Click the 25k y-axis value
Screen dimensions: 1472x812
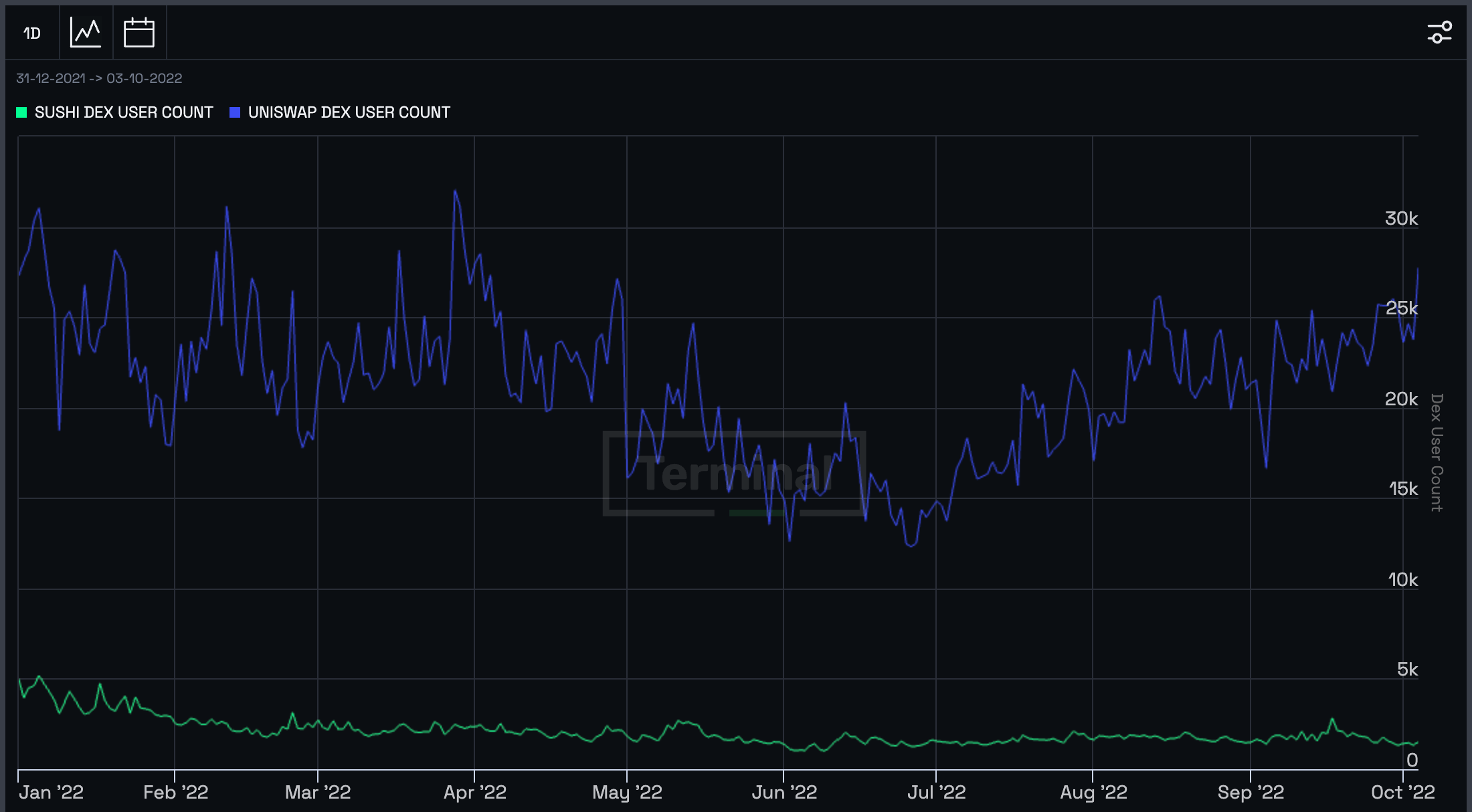click(x=1401, y=308)
